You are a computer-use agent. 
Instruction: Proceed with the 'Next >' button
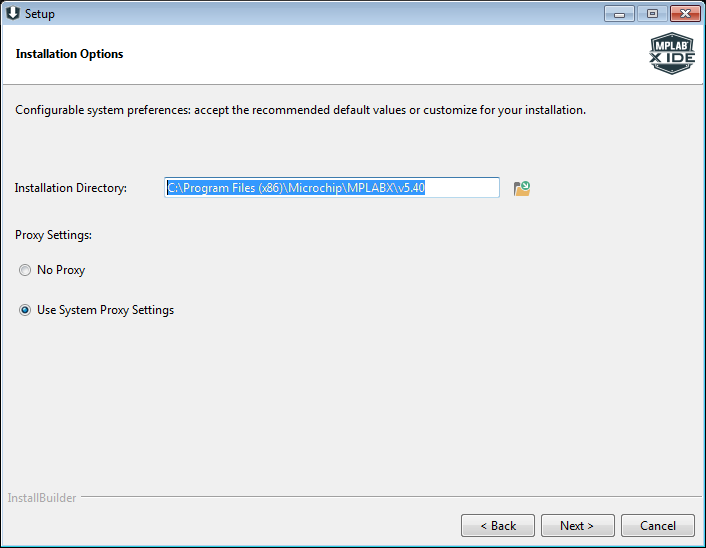point(577,525)
